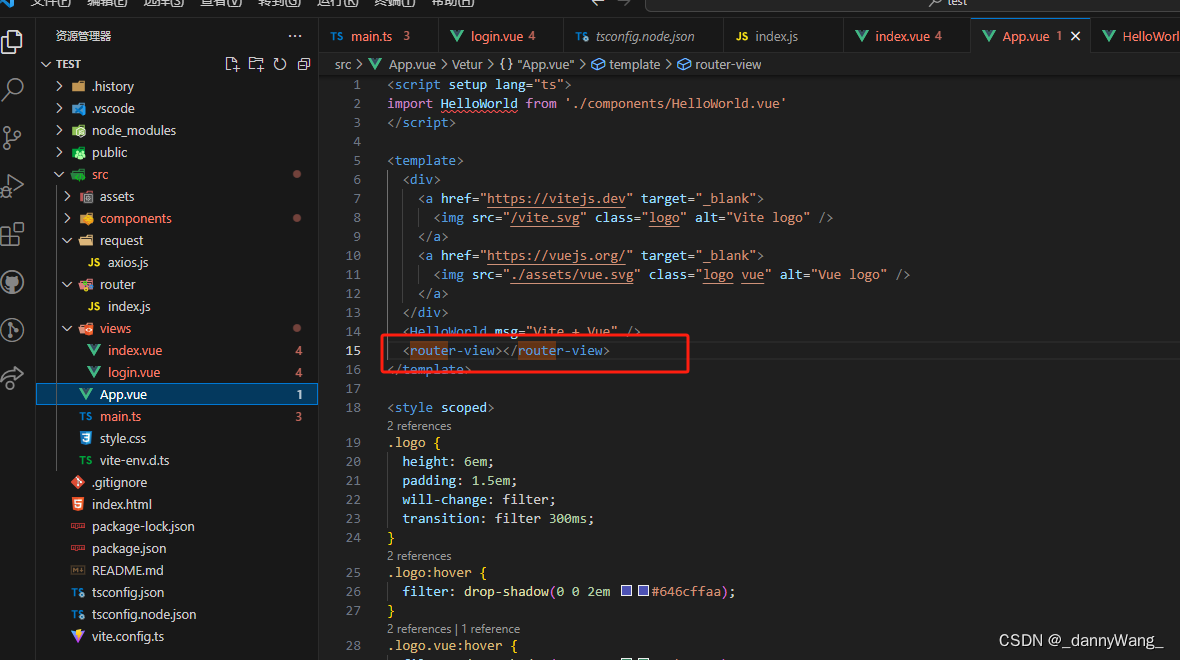Close the App.vue editor tab
This screenshot has height=660, width=1180.
(1075, 36)
